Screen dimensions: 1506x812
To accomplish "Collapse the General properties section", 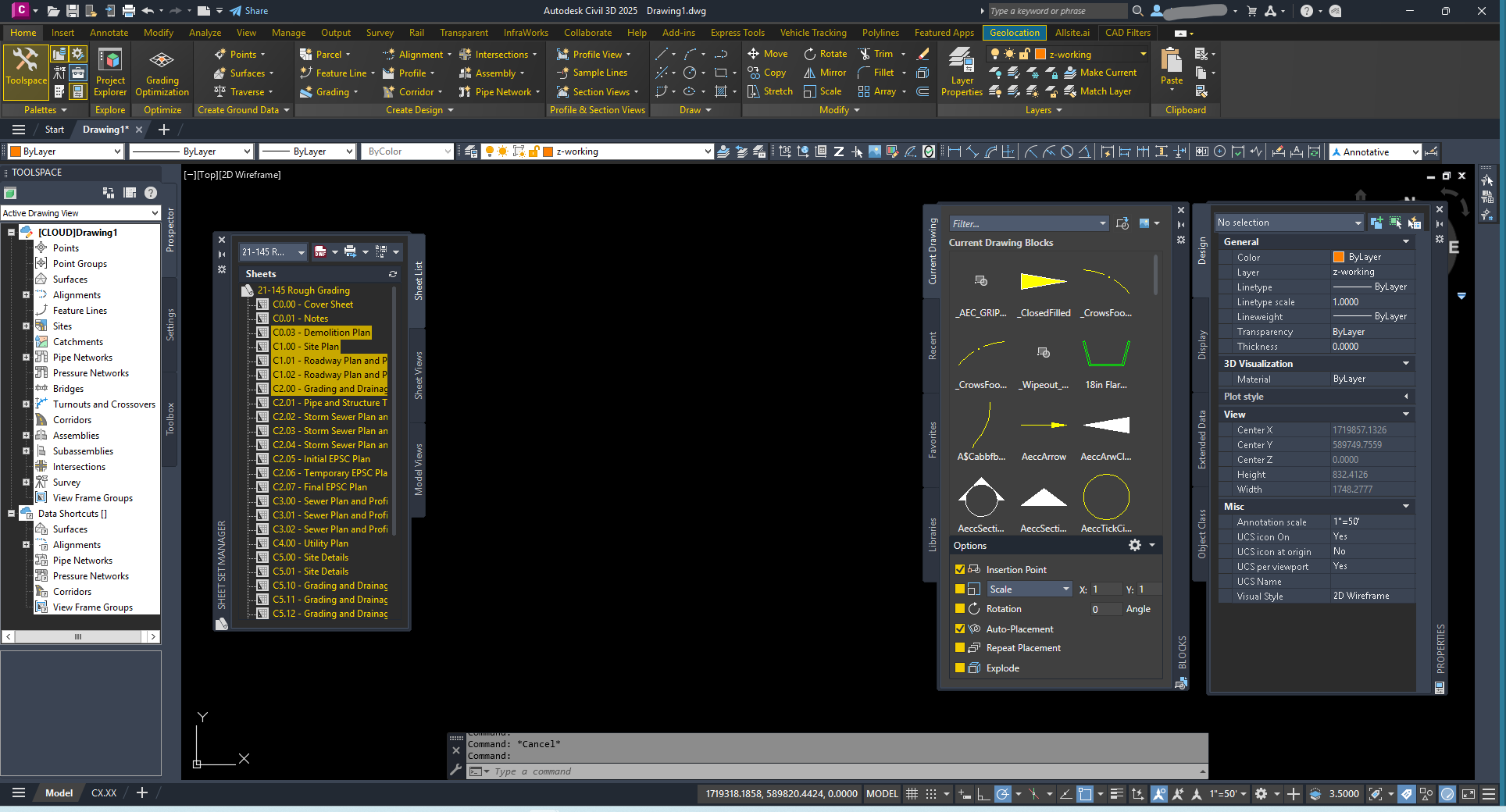I will tap(1406, 242).
